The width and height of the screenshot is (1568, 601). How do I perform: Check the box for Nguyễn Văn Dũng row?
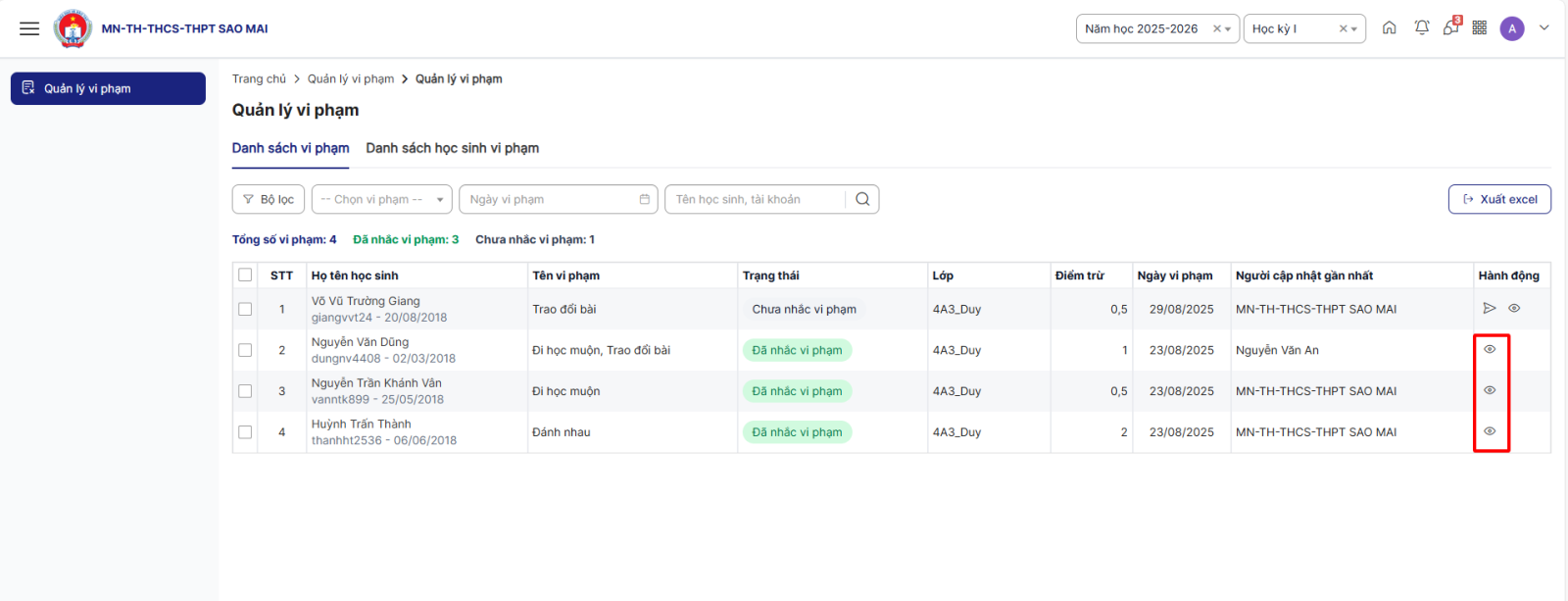[245, 350]
